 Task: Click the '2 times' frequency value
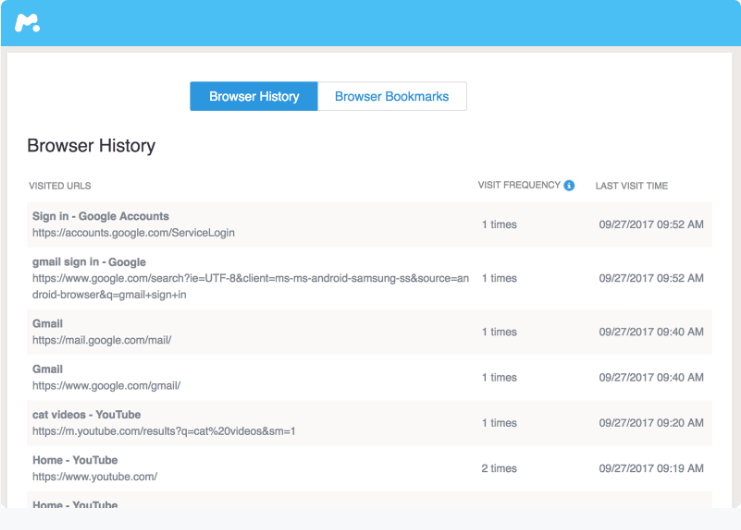coord(499,468)
